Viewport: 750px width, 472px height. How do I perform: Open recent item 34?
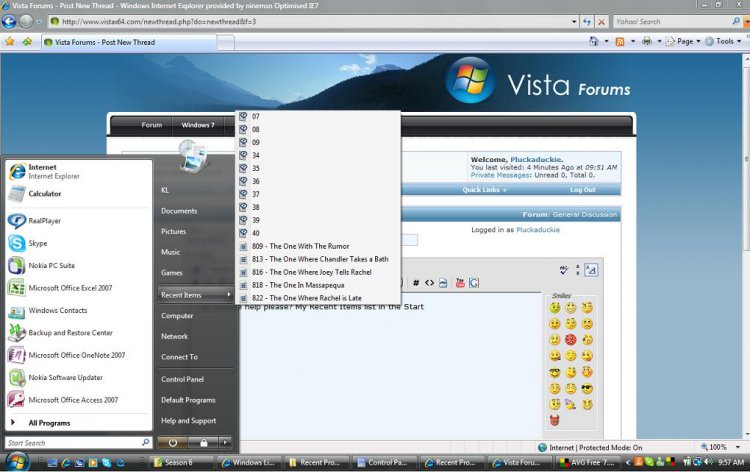coord(318,155)
